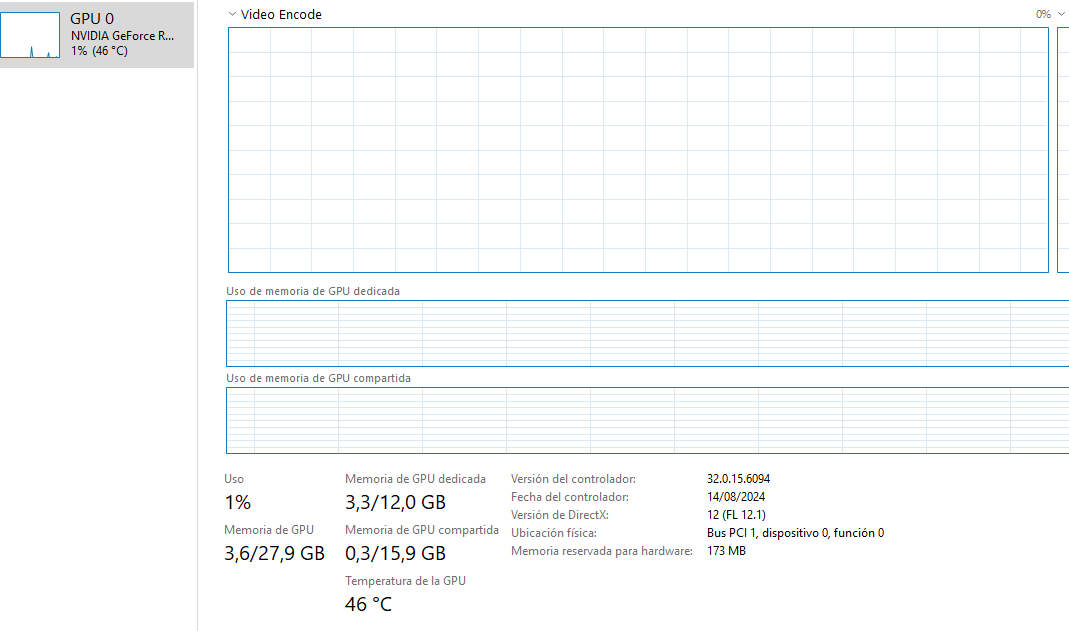Expand the chevron next to 0% at top right
Image resolution: width=1069 pixels, height=631 pixels.
[1061, 15]
